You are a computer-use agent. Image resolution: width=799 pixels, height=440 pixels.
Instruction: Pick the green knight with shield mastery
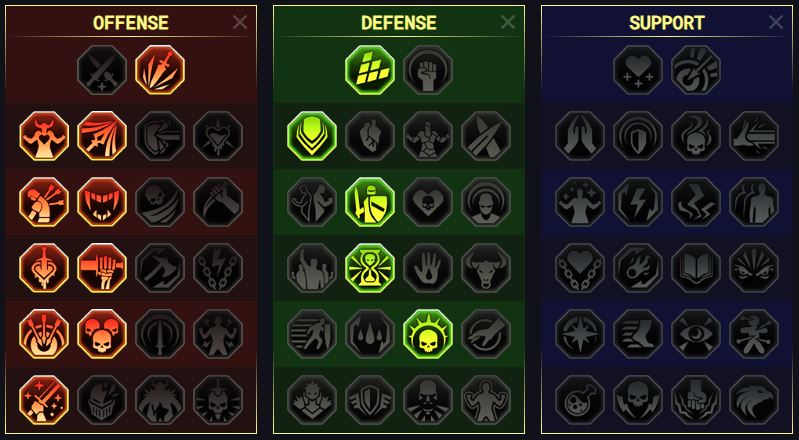pos(370,202)
